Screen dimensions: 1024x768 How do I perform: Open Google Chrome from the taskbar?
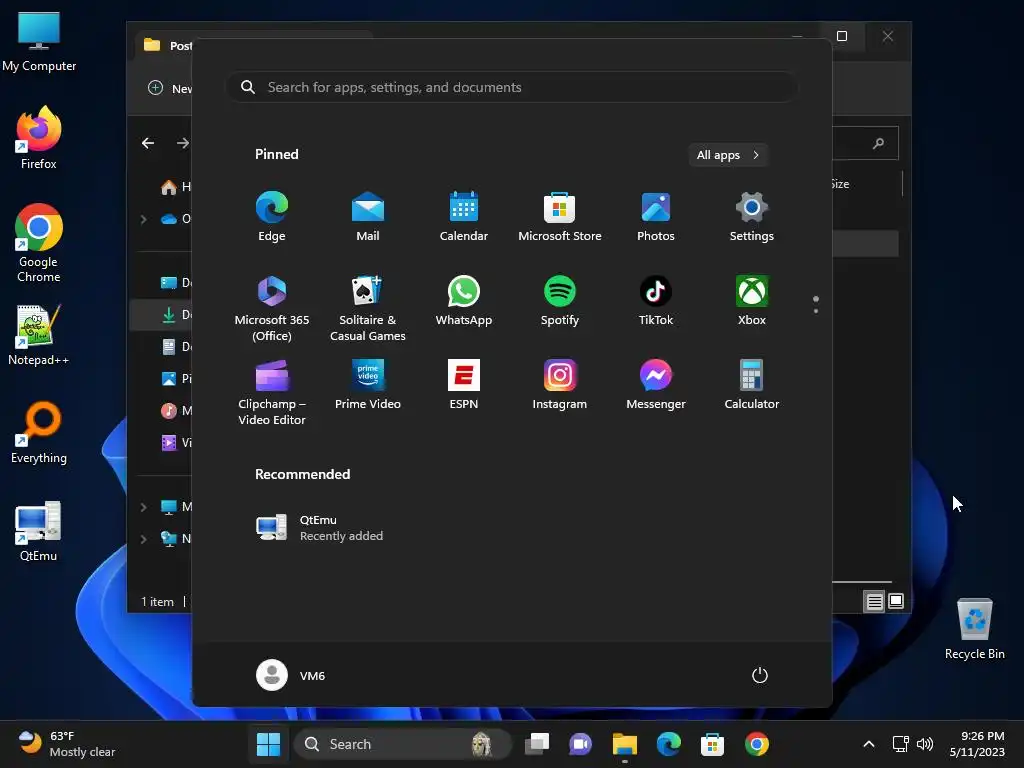tap(756, 744)
